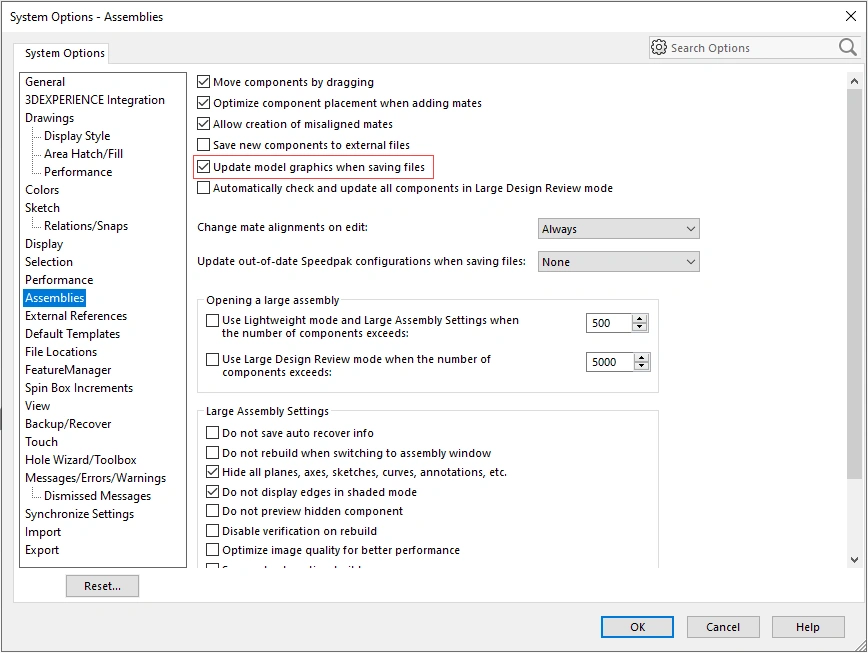Close the System Options dialog

[851, 16]
